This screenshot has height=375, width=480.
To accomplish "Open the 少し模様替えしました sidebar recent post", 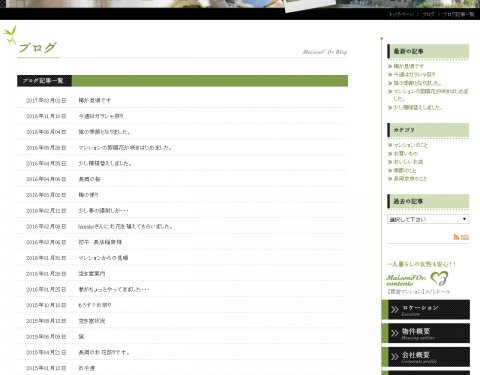I will (418, 107).
